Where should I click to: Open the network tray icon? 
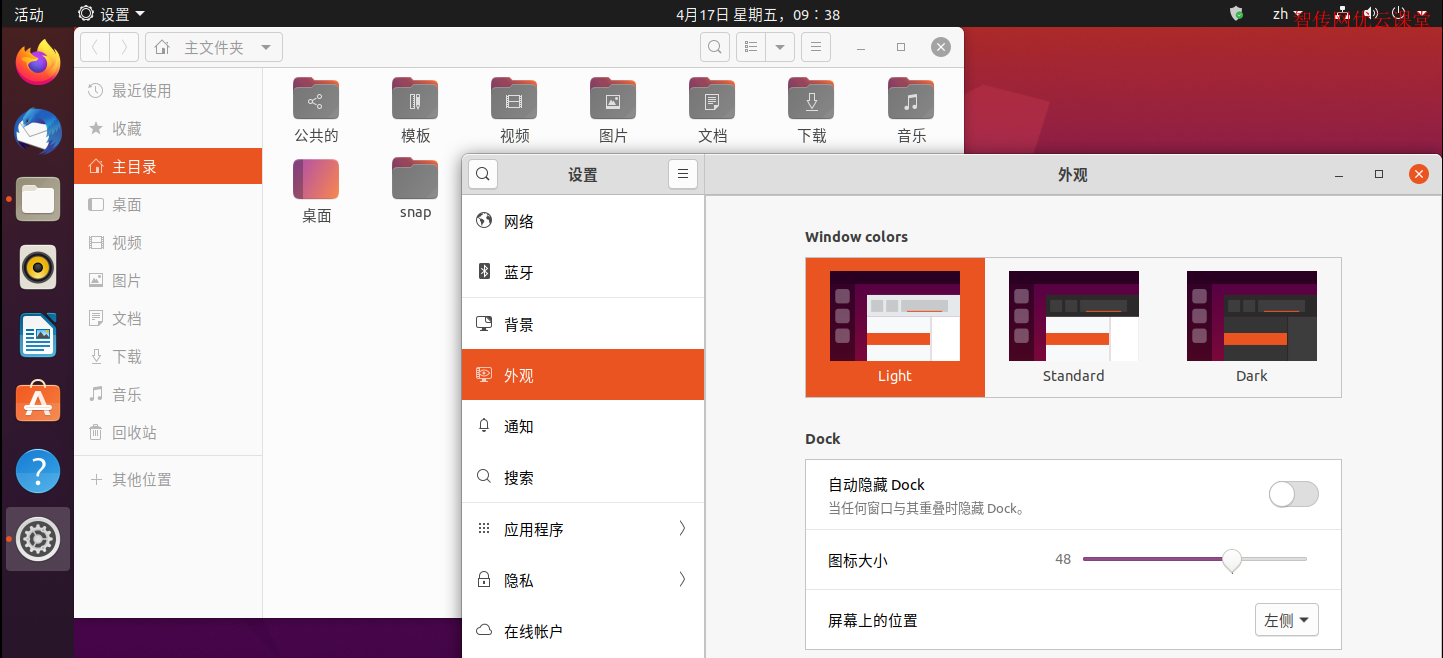click(1343, 14)
